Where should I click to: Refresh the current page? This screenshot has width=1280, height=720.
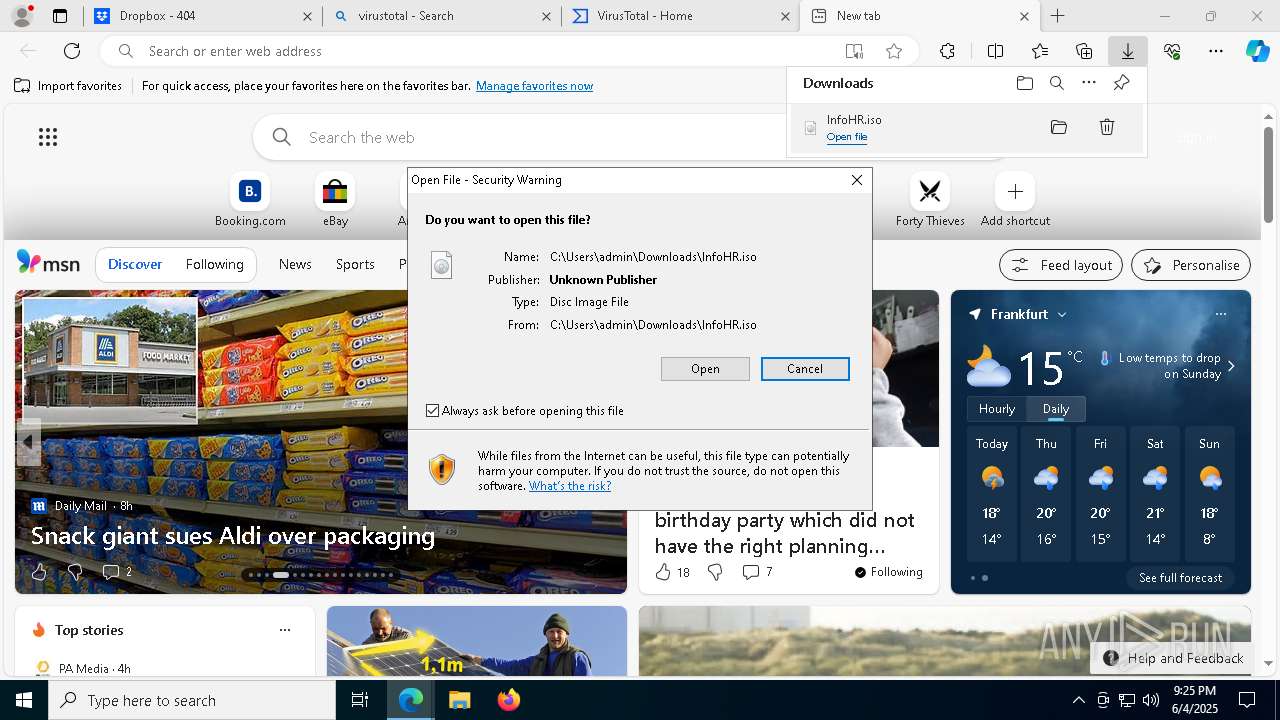point(72,51)
